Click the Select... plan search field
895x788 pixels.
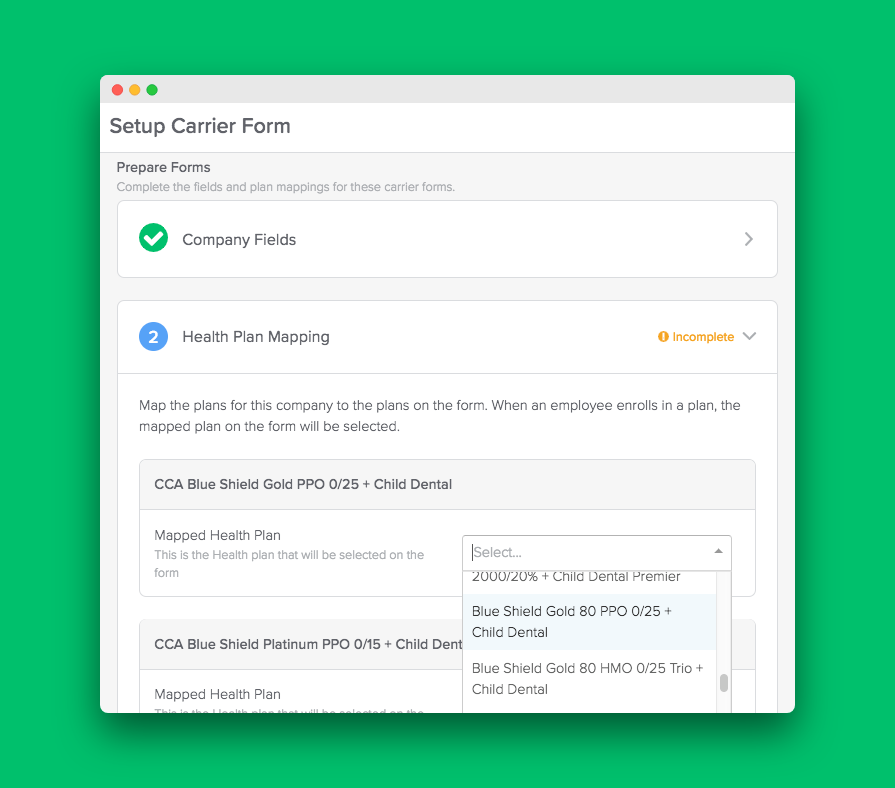pos(596,552)
